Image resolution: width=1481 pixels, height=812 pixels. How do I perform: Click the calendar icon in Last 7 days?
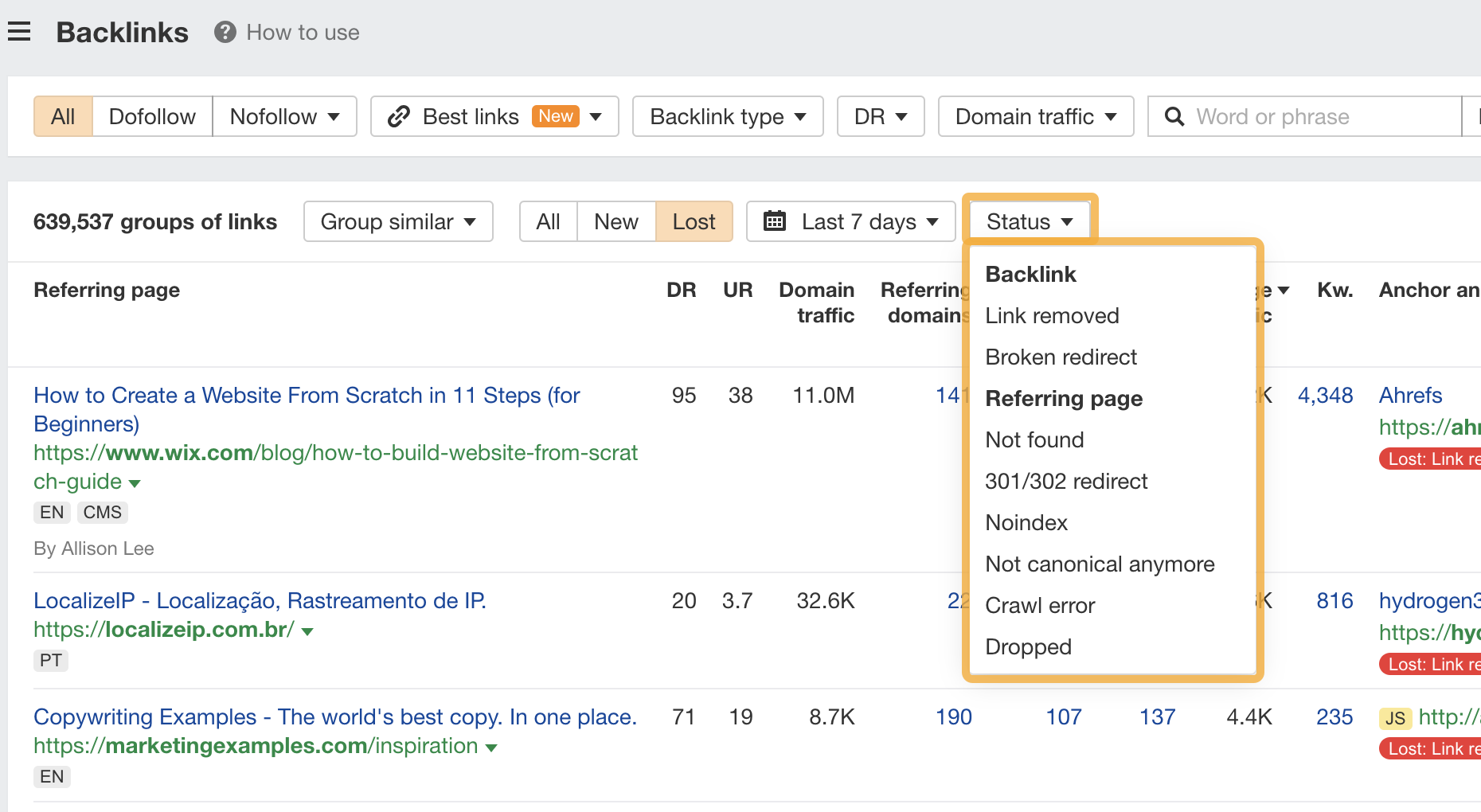(x=775, y=221)
